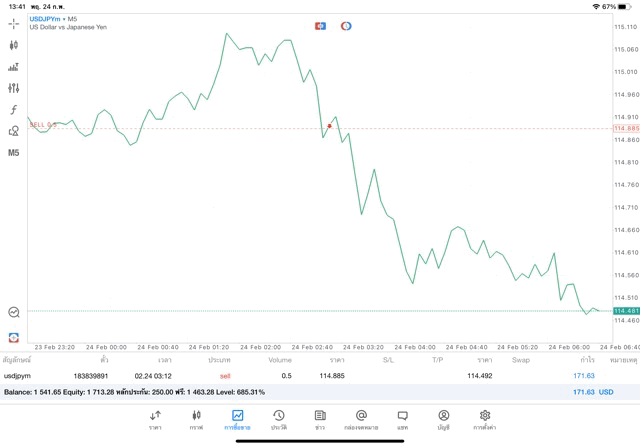Switch to the กราฟ (chart) tab

[x=196, y=420]
